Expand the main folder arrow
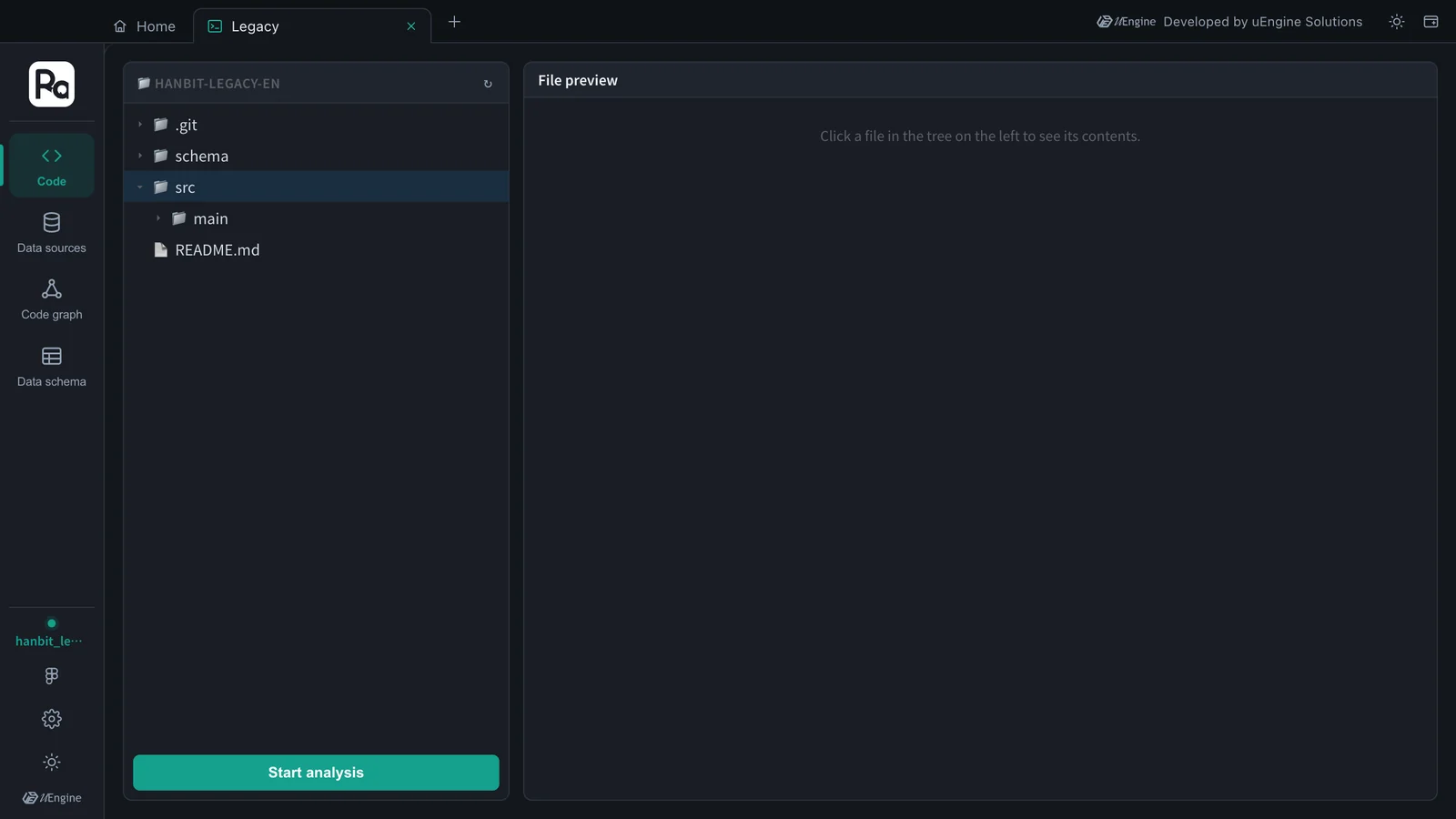This screenshot has height=819, width=1456. tap(158, 218)
